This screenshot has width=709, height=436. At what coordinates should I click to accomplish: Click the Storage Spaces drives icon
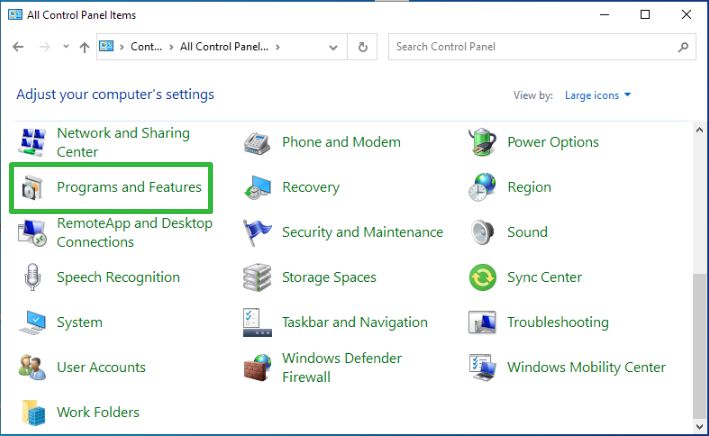(257, 277)
